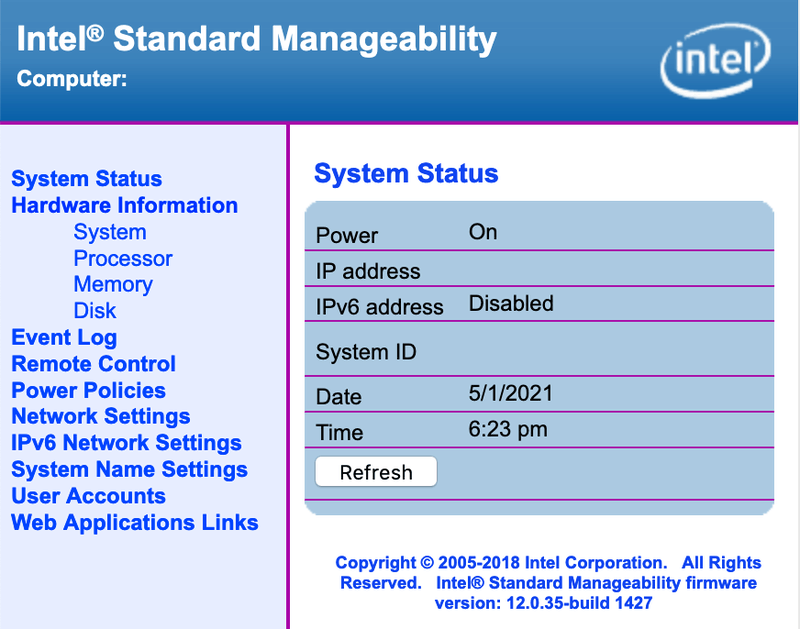View Memory hardware details
This screenshot has width=800, height=629.
113,285
